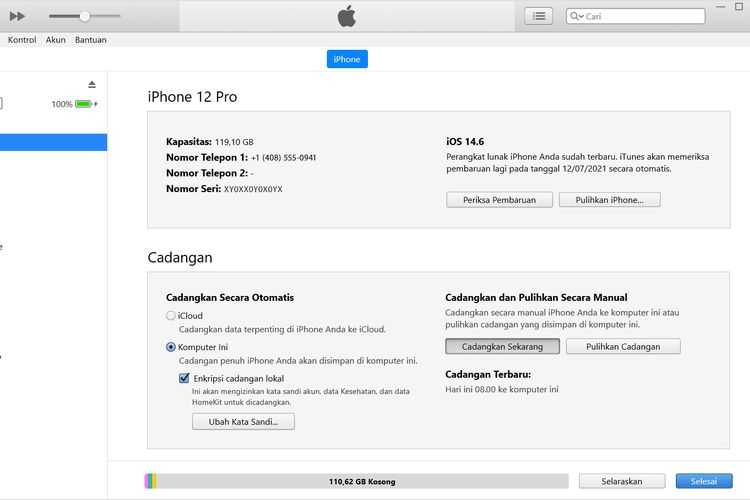Image resolution: width=750 pixels, height=500 pixels.
Task: Toggle the Enkripsi cadangan lokal checkbox
Action: pos(184,378)
